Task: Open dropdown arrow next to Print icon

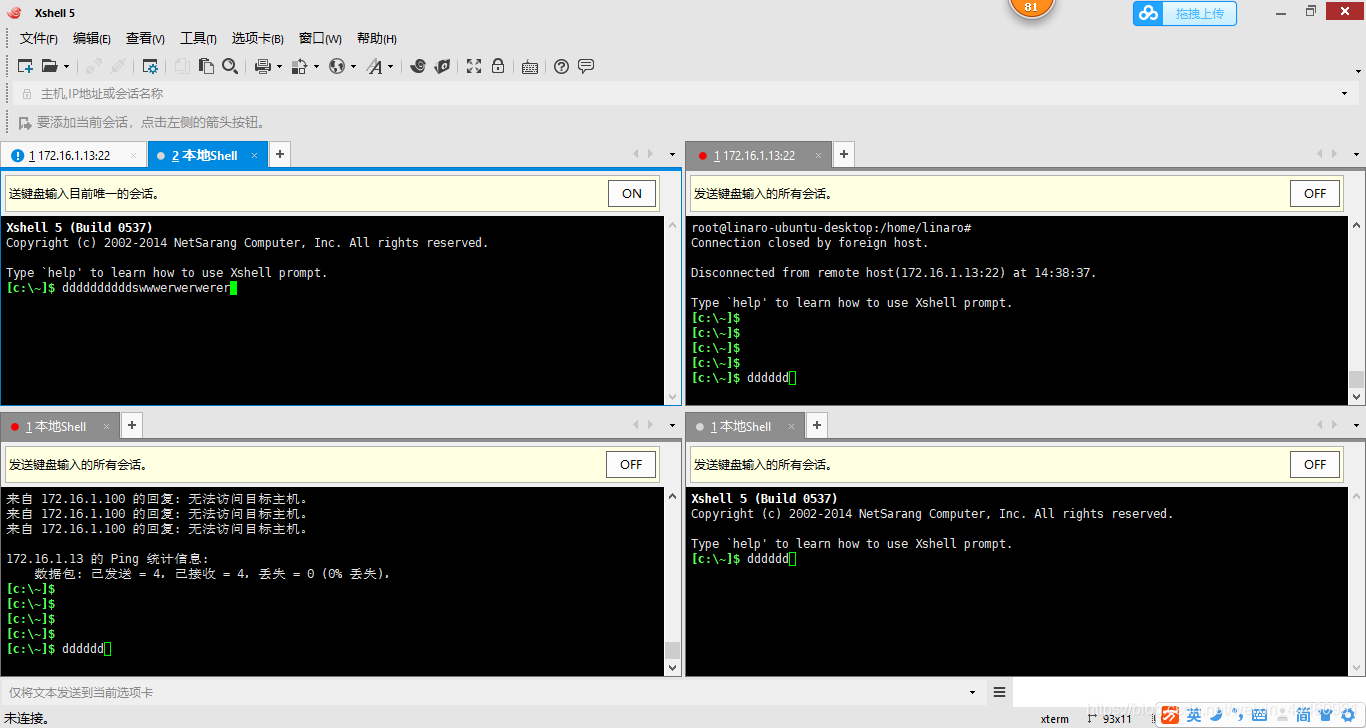Action: coord(279,67)
